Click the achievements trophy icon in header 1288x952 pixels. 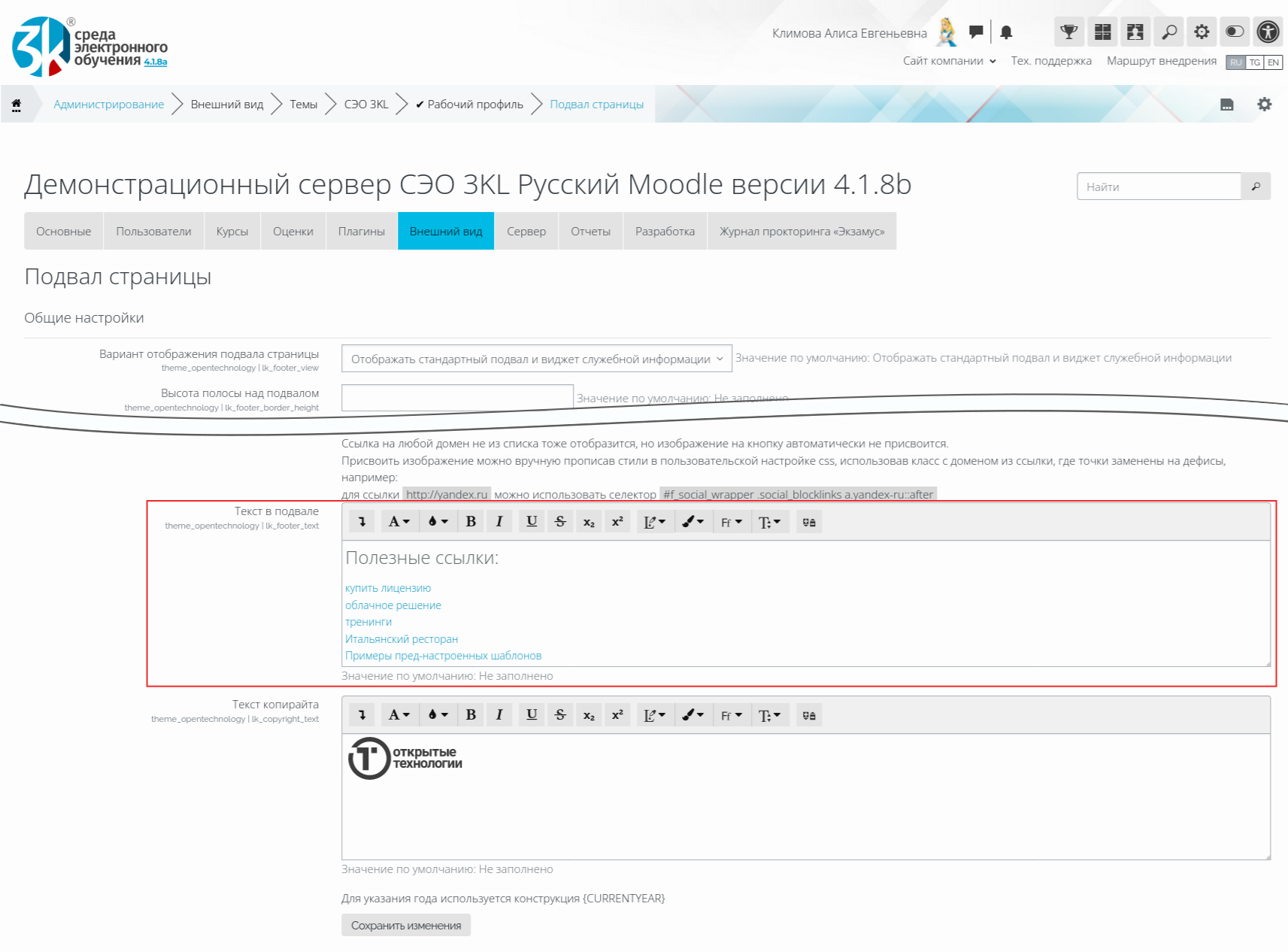tap(1068, 32)
